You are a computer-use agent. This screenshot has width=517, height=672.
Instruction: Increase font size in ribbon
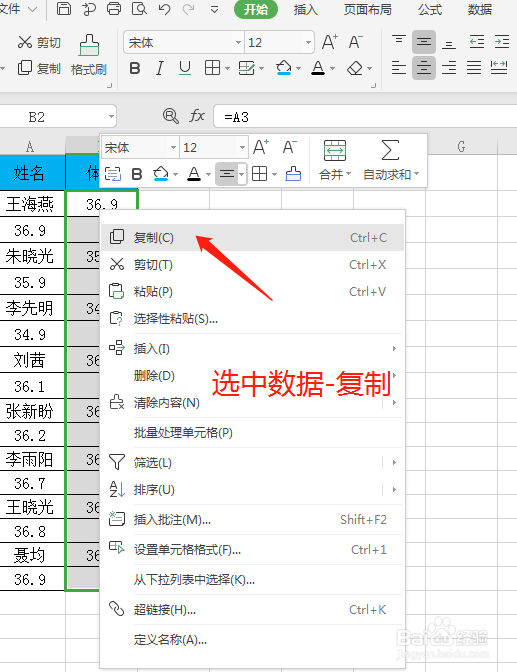point(330,42)
